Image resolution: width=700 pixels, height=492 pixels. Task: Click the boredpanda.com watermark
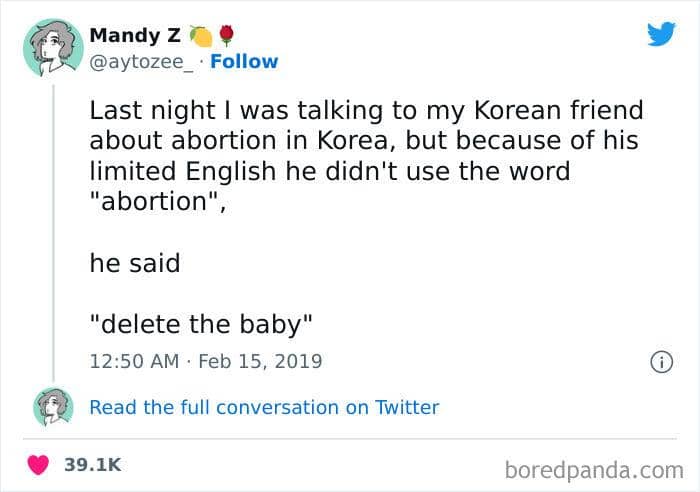[594, 470]
